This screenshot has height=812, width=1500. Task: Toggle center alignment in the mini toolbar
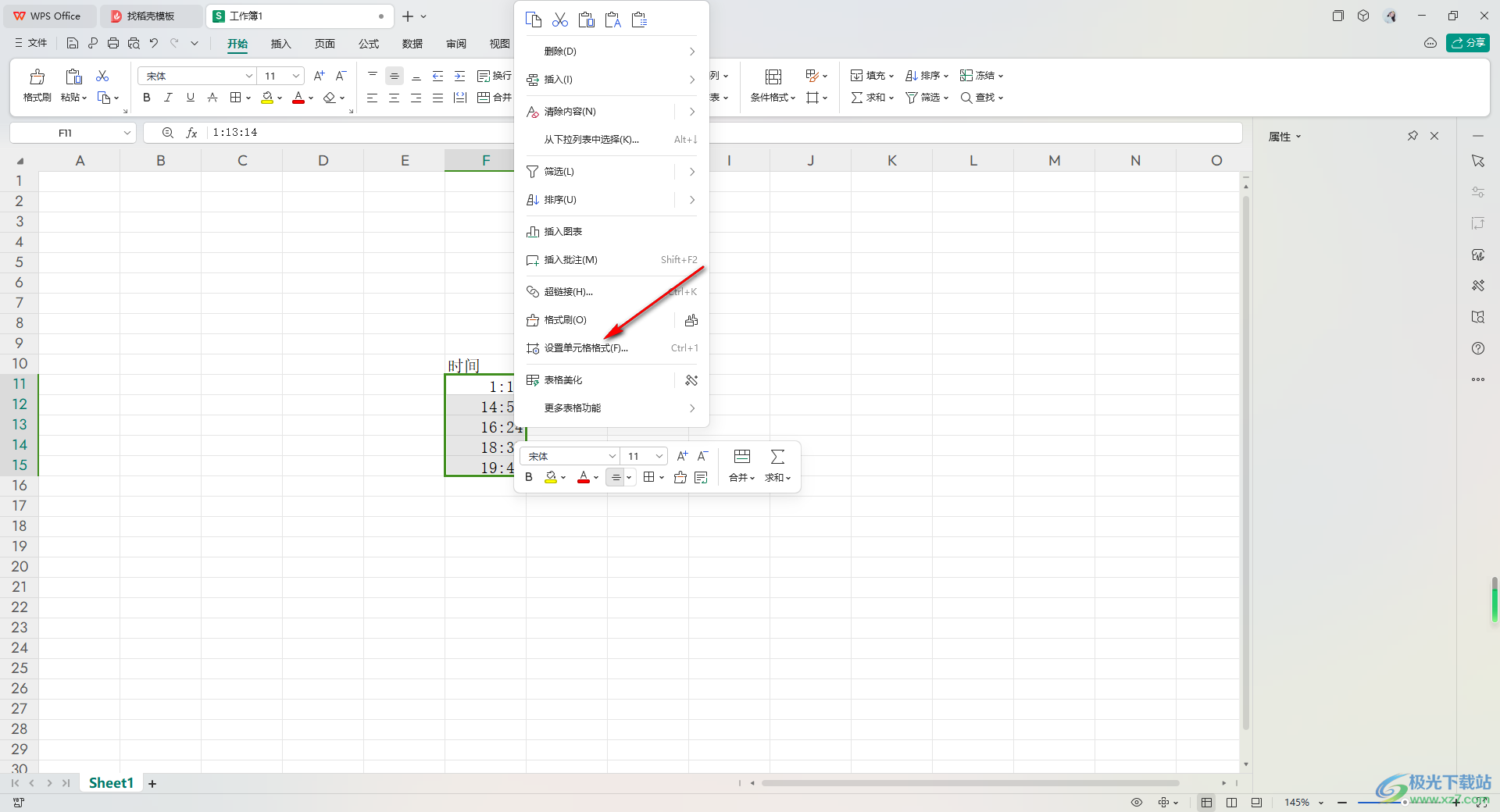pos(616,477)
